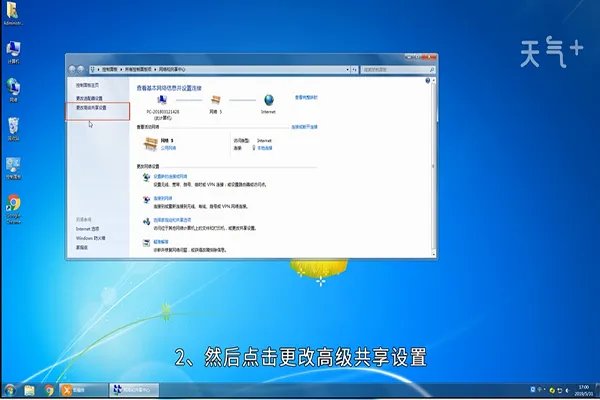600x400 pixels.
Task: Click the search magnifier icon
Action: coord(432,70)
